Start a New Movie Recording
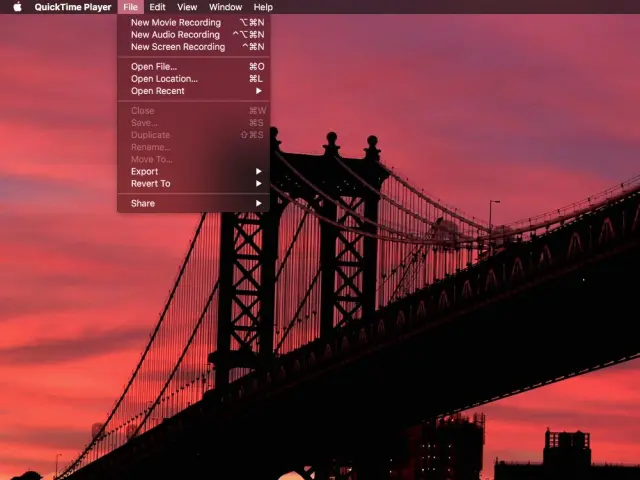The height and width of the screenshot is (480, 640). pyautogui.click(x=193, y=22)
